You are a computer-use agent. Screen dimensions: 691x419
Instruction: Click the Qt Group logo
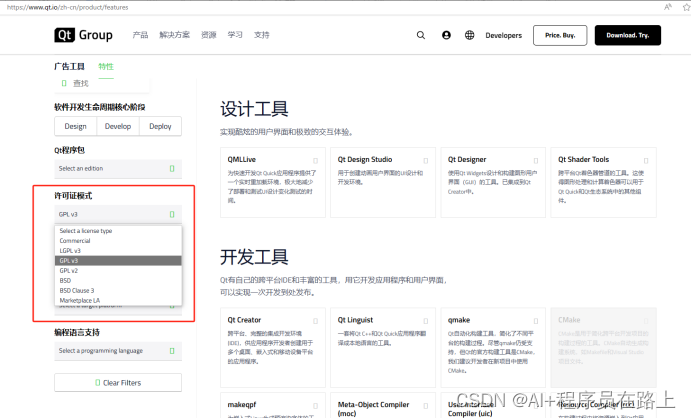point(83,35)
